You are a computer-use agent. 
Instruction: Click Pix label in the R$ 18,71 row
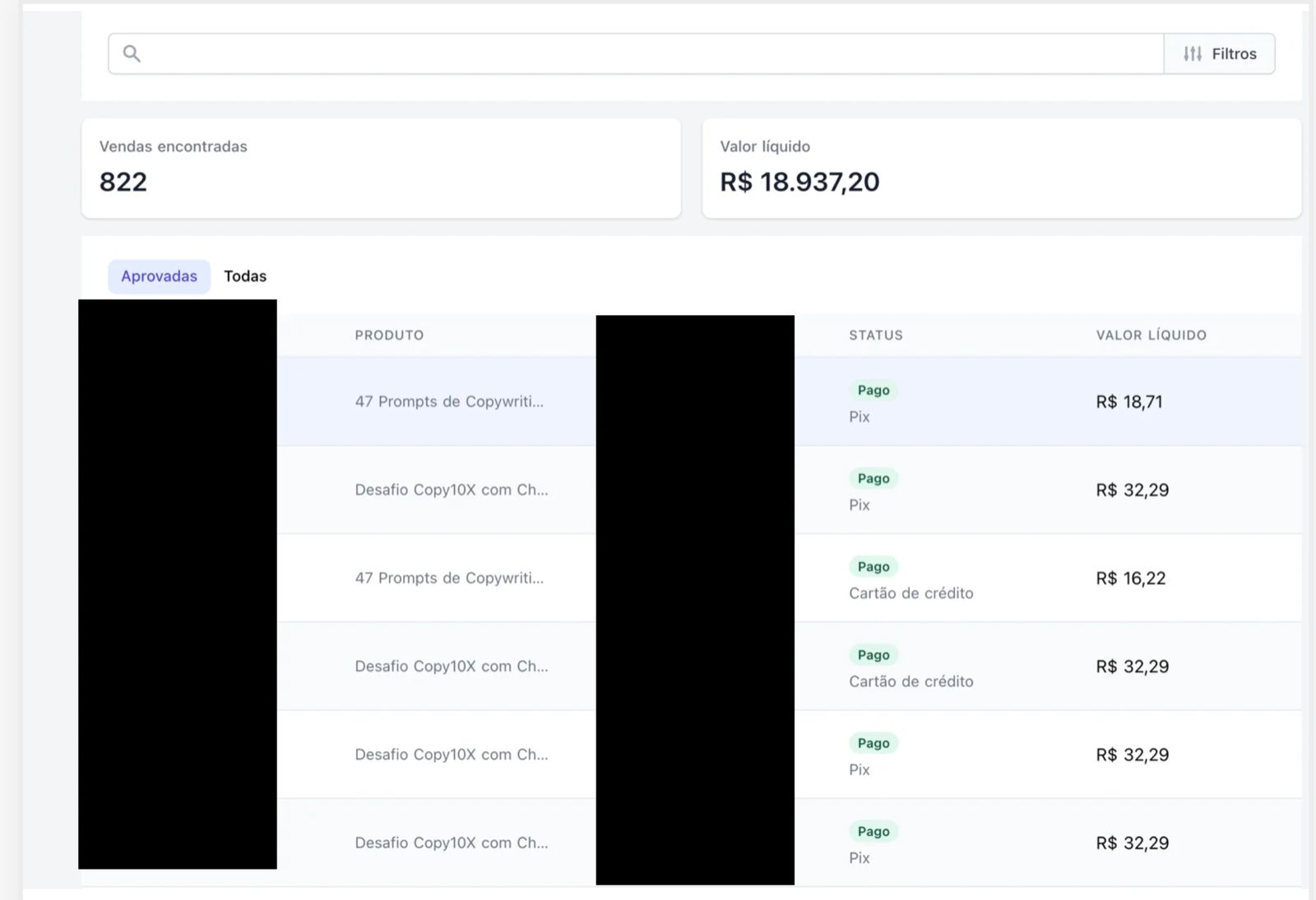860,416
